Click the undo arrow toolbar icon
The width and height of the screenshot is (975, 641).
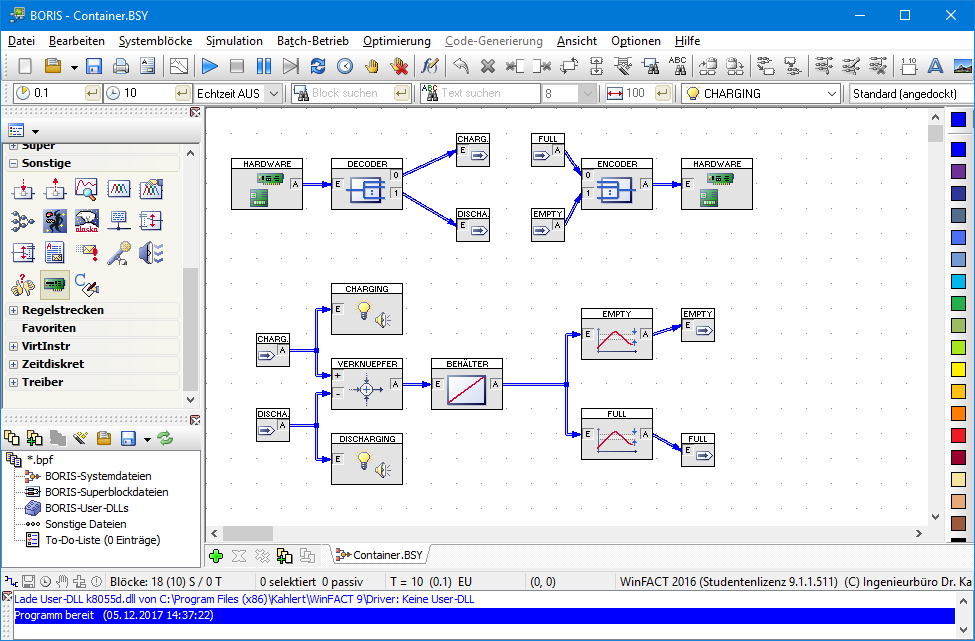[x=461, y=66]
